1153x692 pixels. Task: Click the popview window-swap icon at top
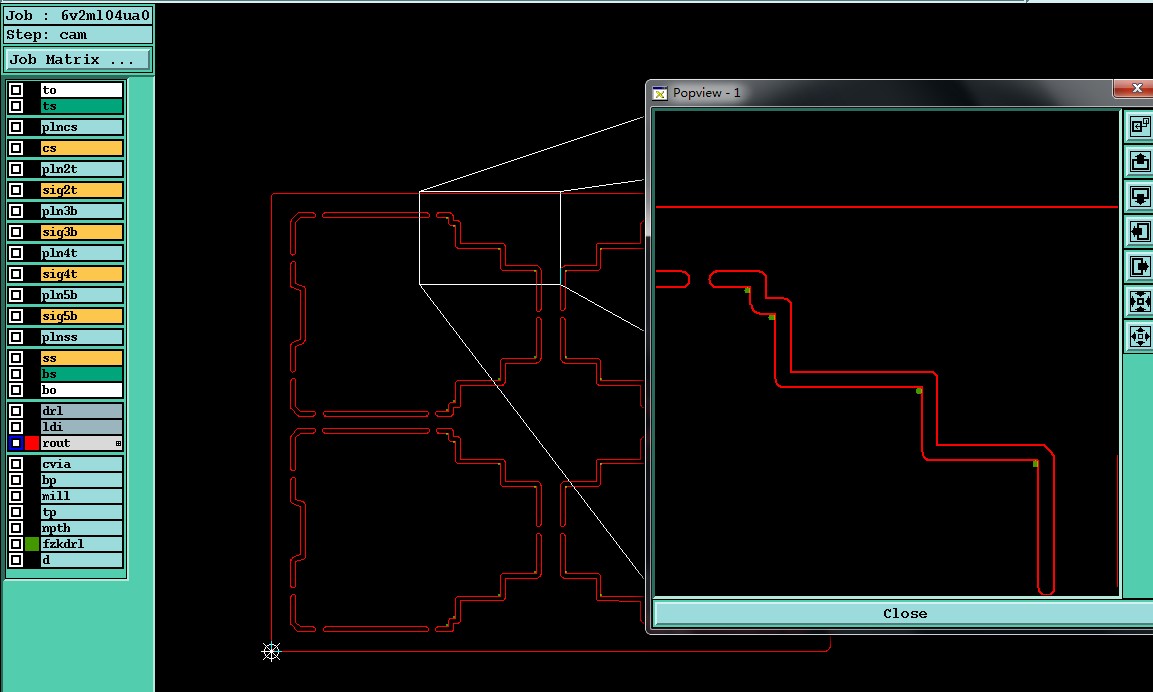(1140, 126)
